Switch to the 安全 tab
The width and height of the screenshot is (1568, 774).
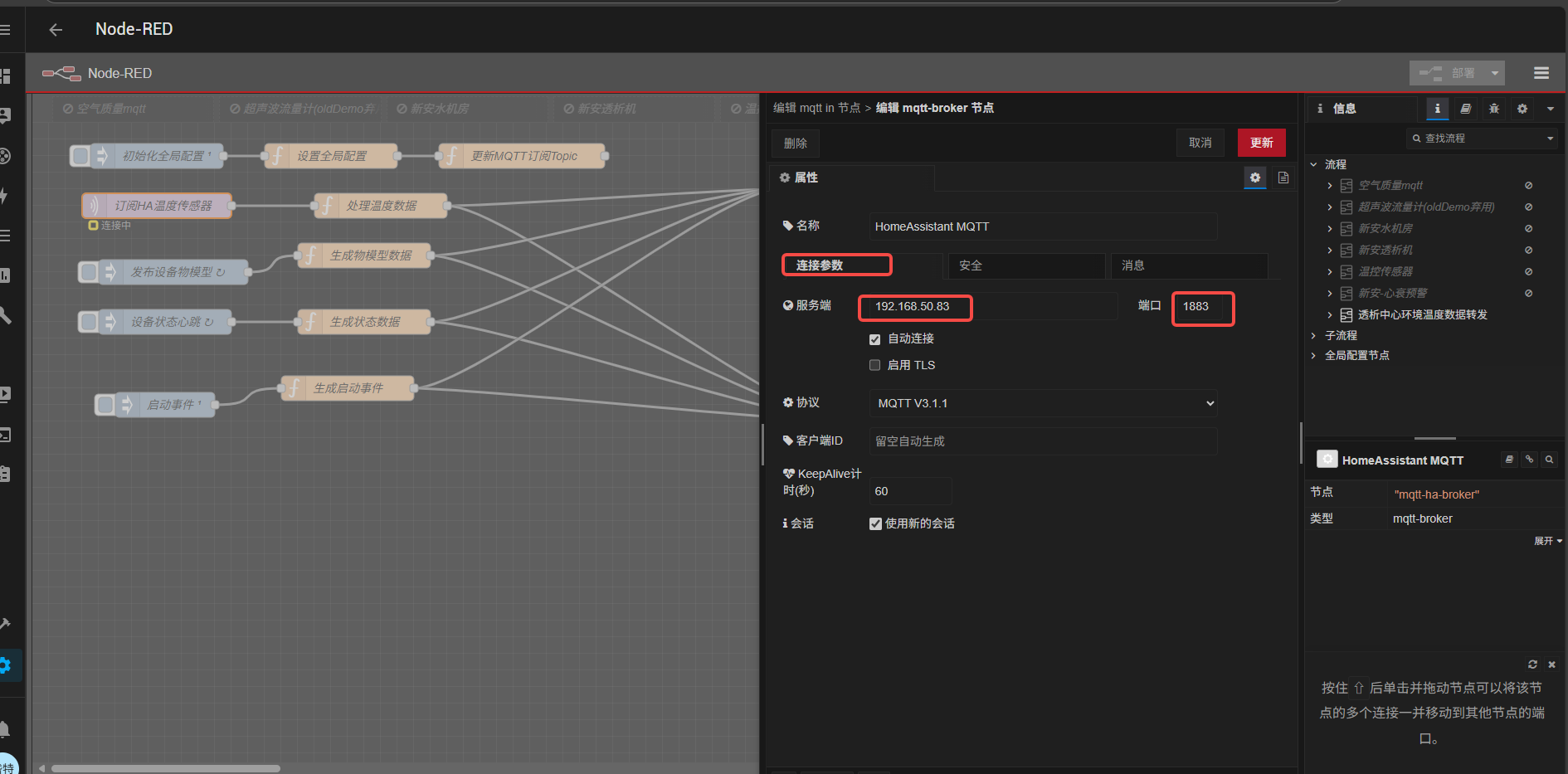pyautogui.click(x=1025, y=265)
